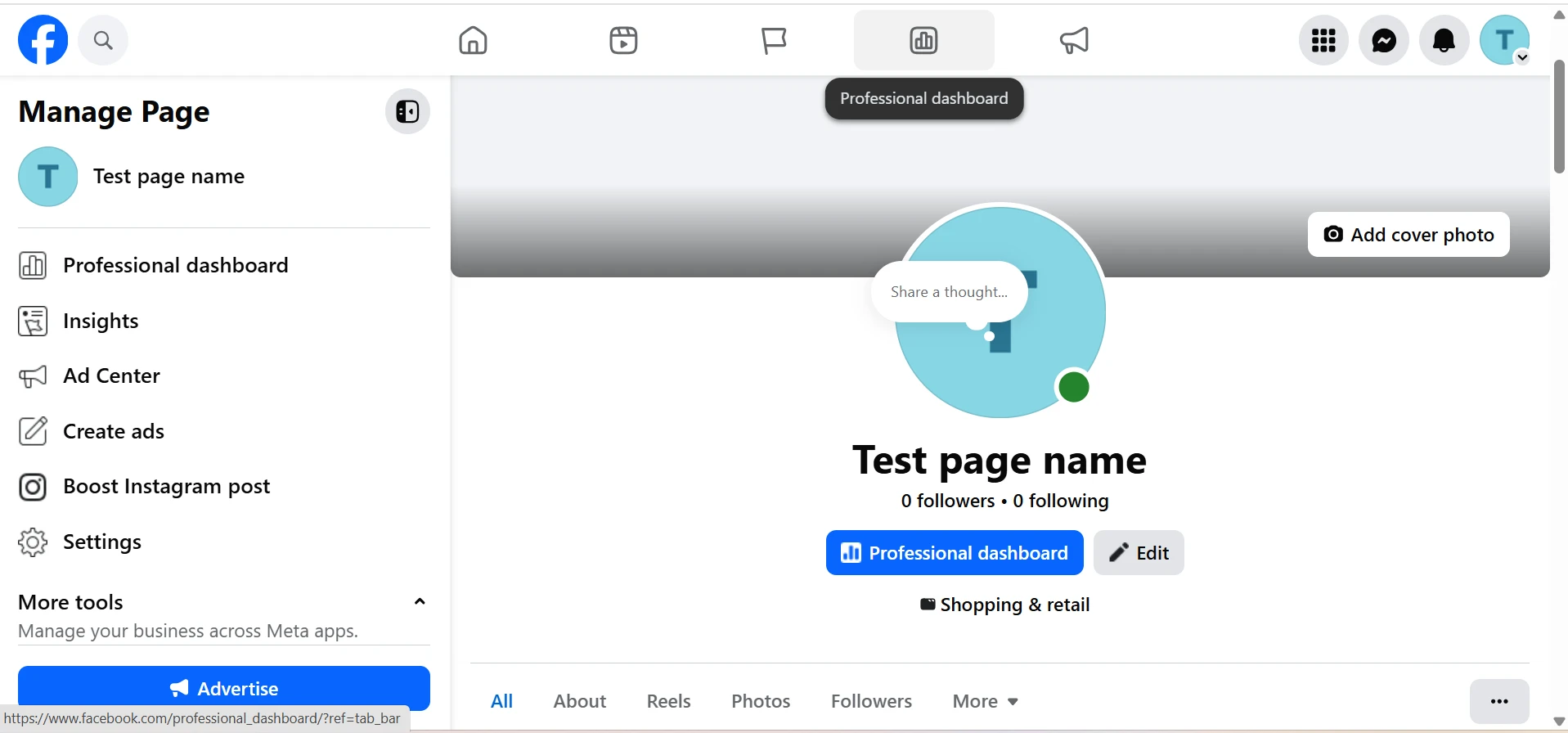
Task: Open Settings in the sidebar
Action: tap(223, 542)
